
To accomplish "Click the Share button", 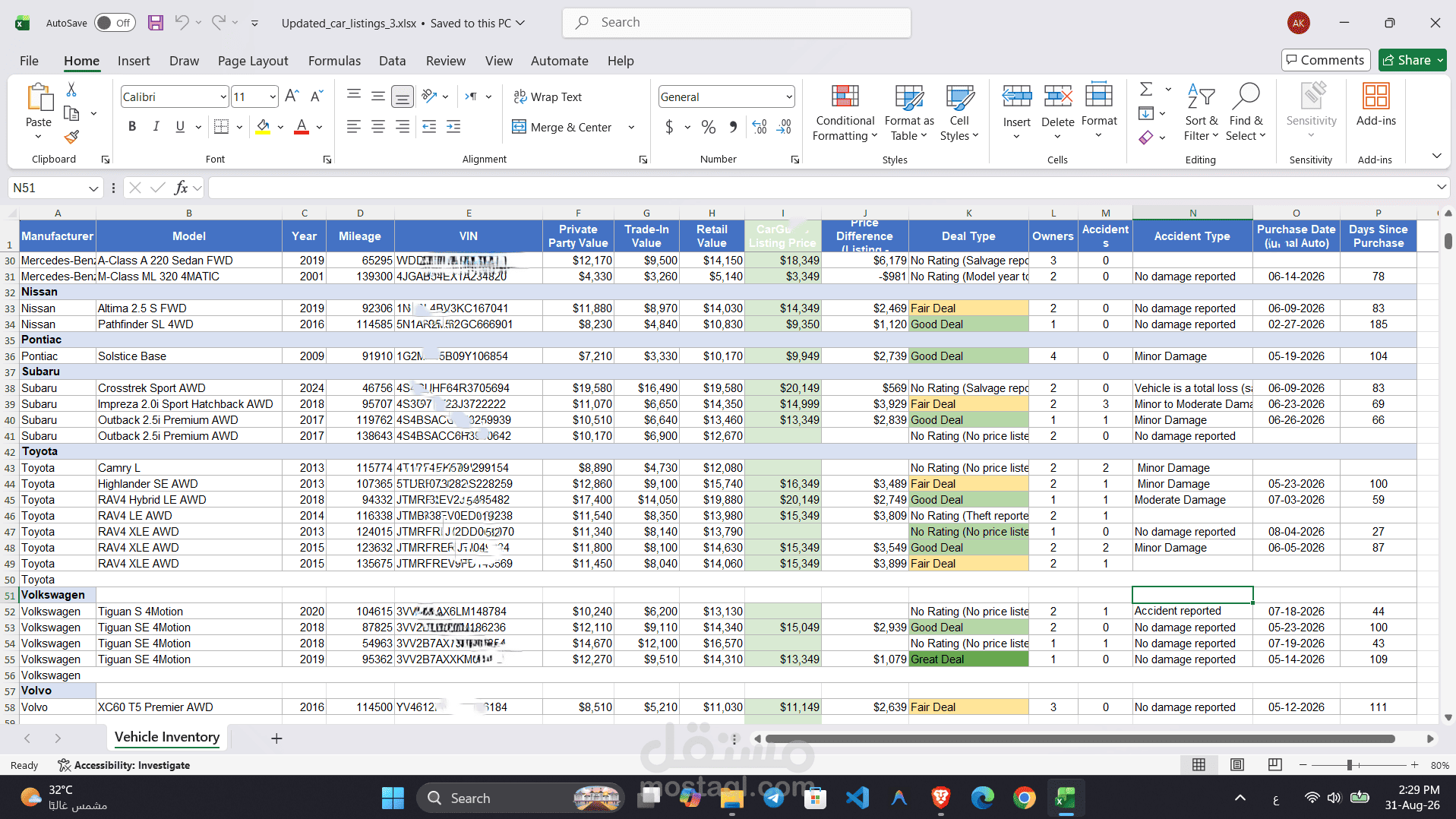I will 1413,60.
